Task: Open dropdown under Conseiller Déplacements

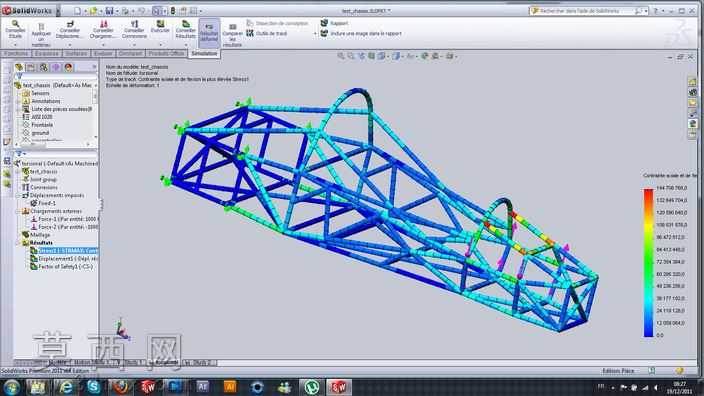Action: click(x=70, y=45)
